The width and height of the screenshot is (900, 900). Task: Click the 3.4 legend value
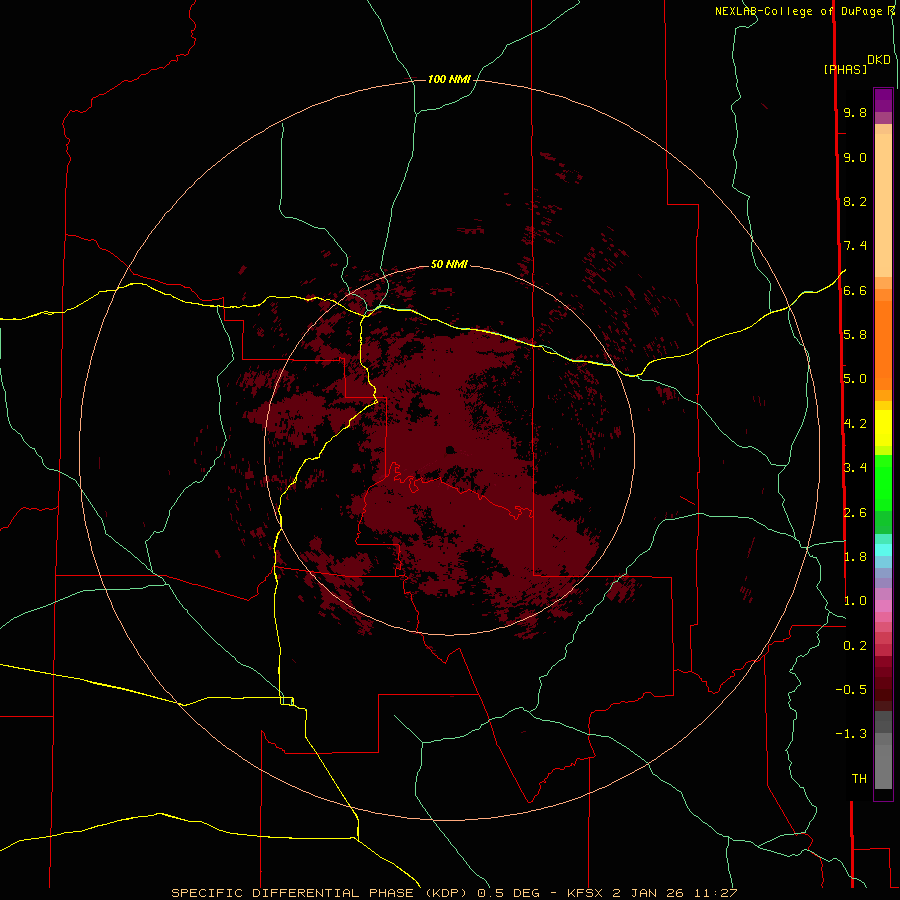tap(855, 468)
